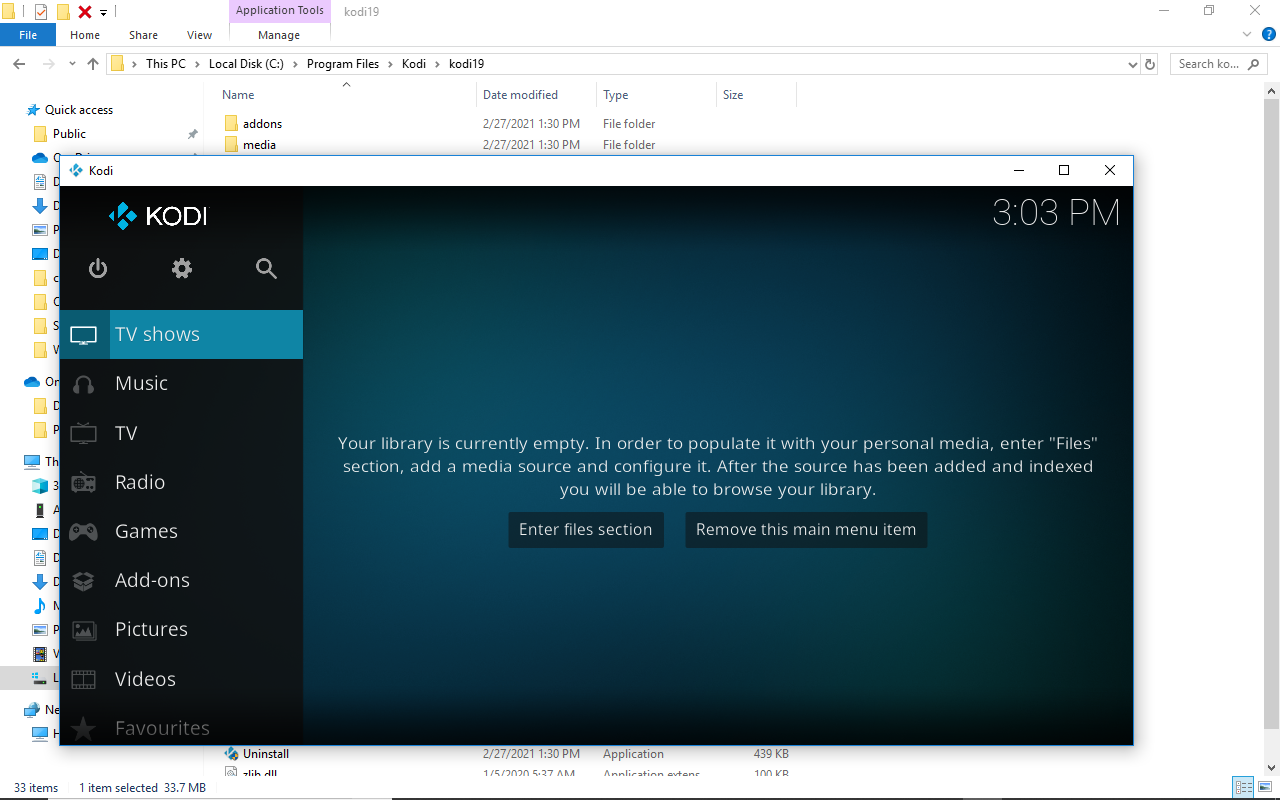The width and height of the screenshot is (1280, 800).
Task: Click Properties checkmark icon in title bar
Action: tap(41, 12)
